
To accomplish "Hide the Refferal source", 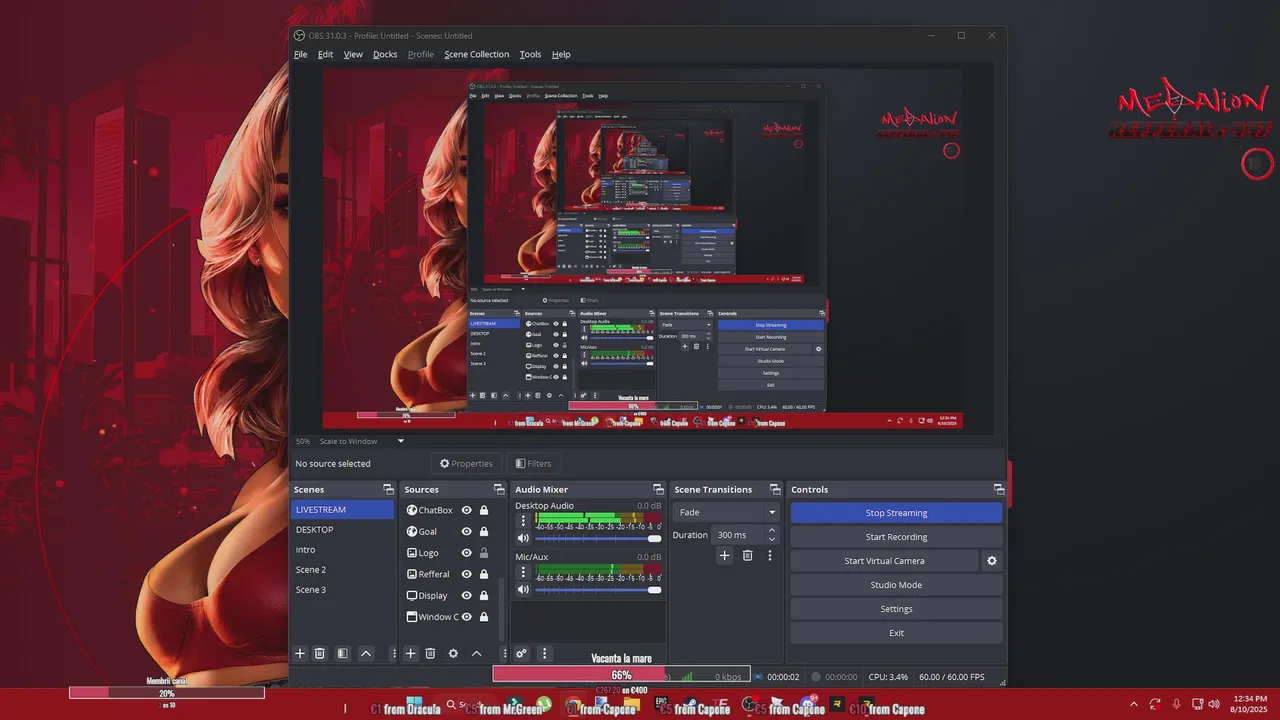I will [x=466, y=574].
